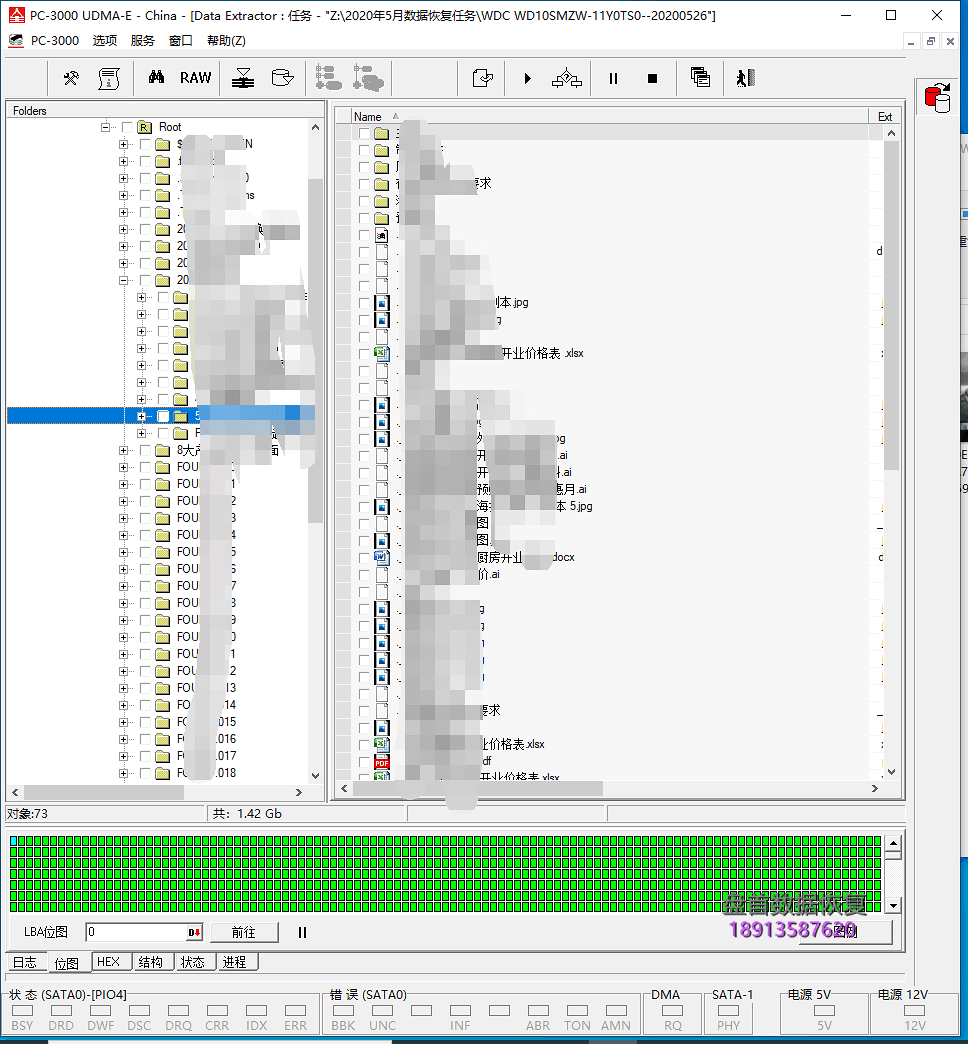
Task: Click the red database cylinders icon
Action: click(x=938, y=99)
